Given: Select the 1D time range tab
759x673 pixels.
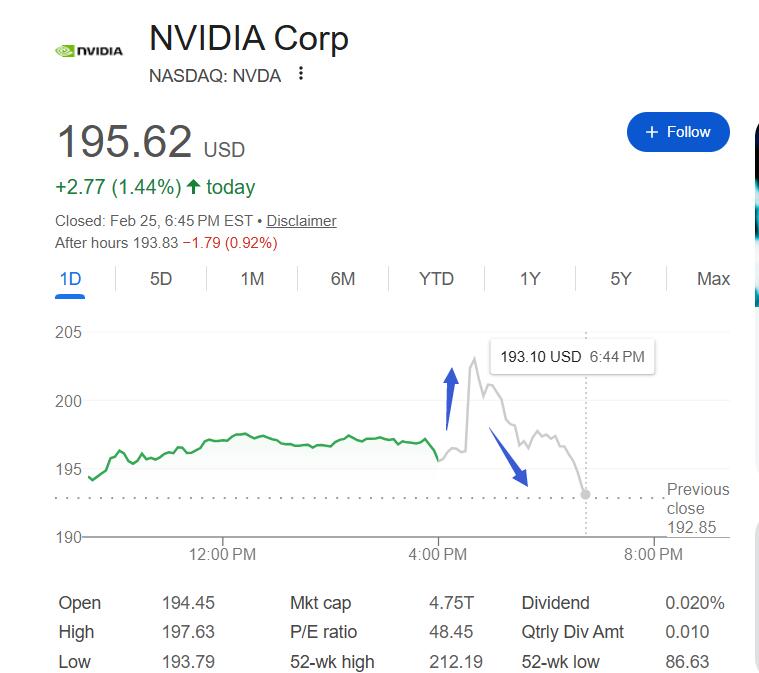Looking at the screenshot, I should pyautogui.click(x=70, y=279).
